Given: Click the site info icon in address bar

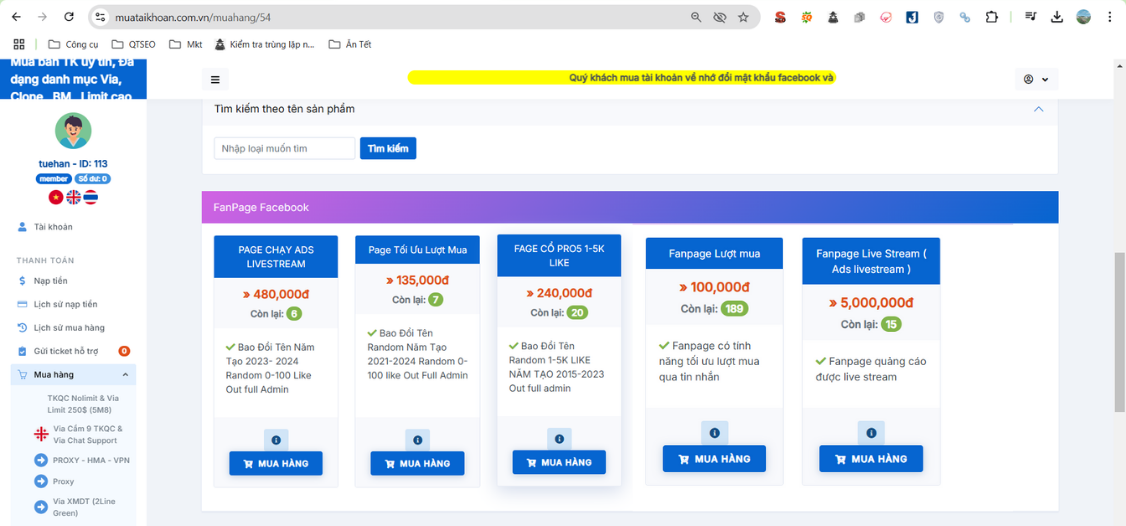Looking at the screenshot, I should pos(100,17).
